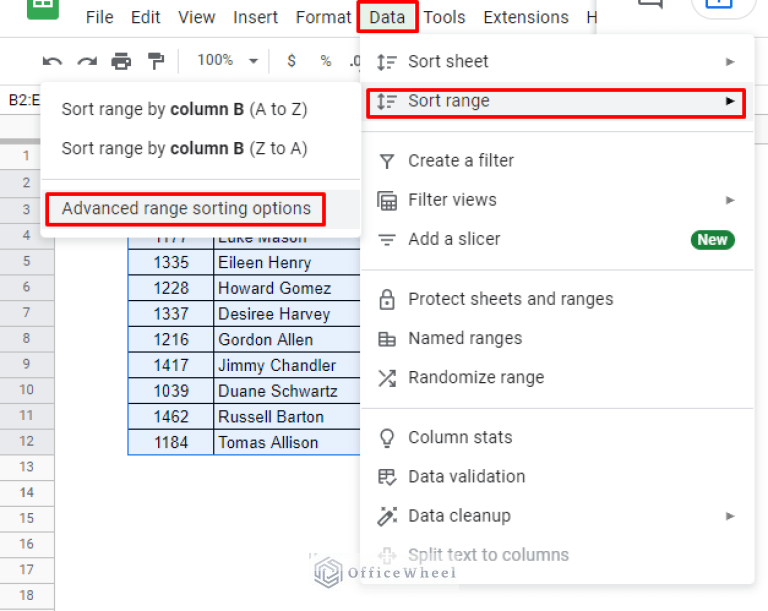Apply percent format icon
Image resolution: width=768 pixels, height=611 pixels.
[x=325, y=61]
